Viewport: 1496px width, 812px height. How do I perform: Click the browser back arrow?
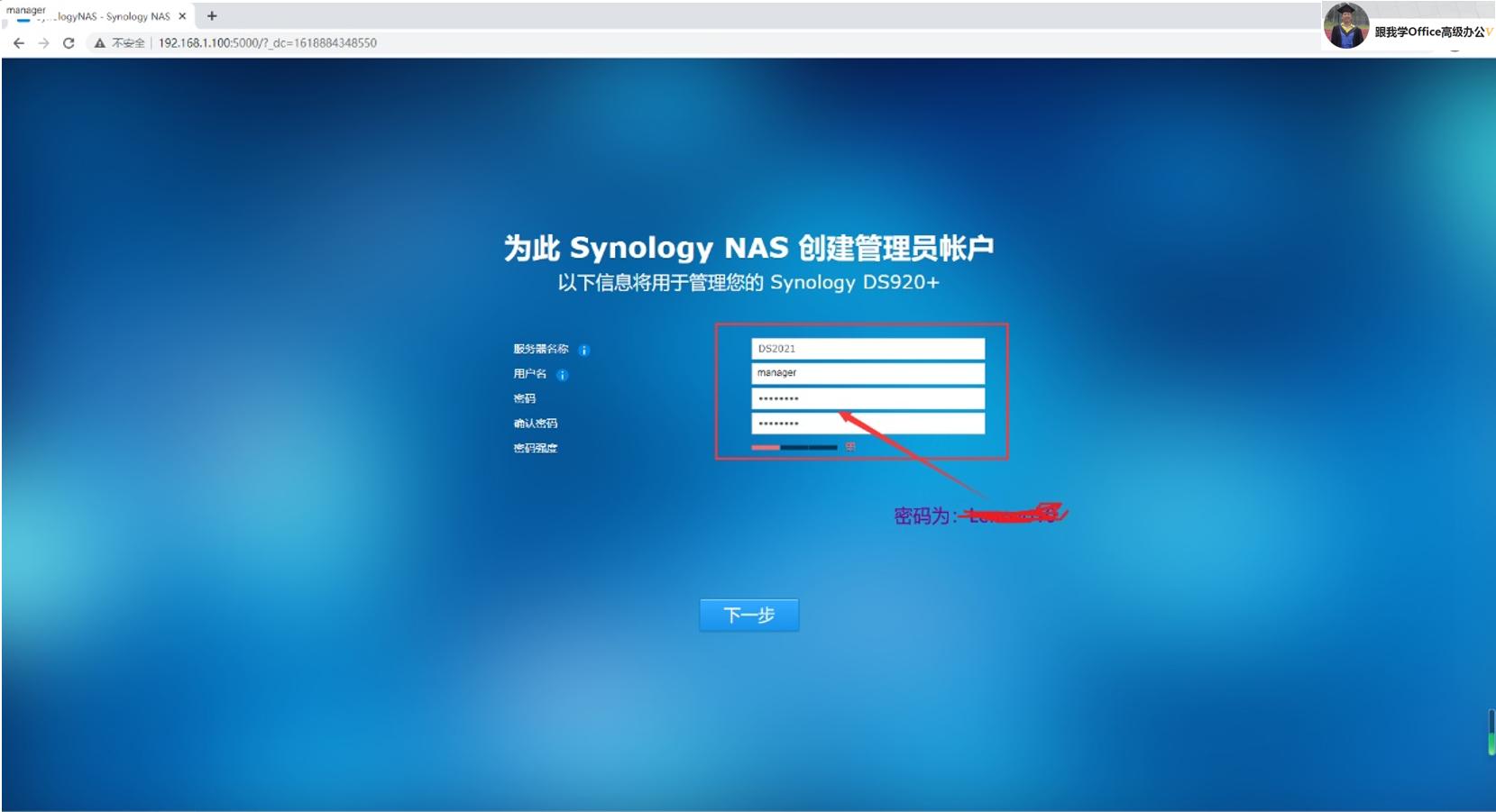tap(19, 42)
